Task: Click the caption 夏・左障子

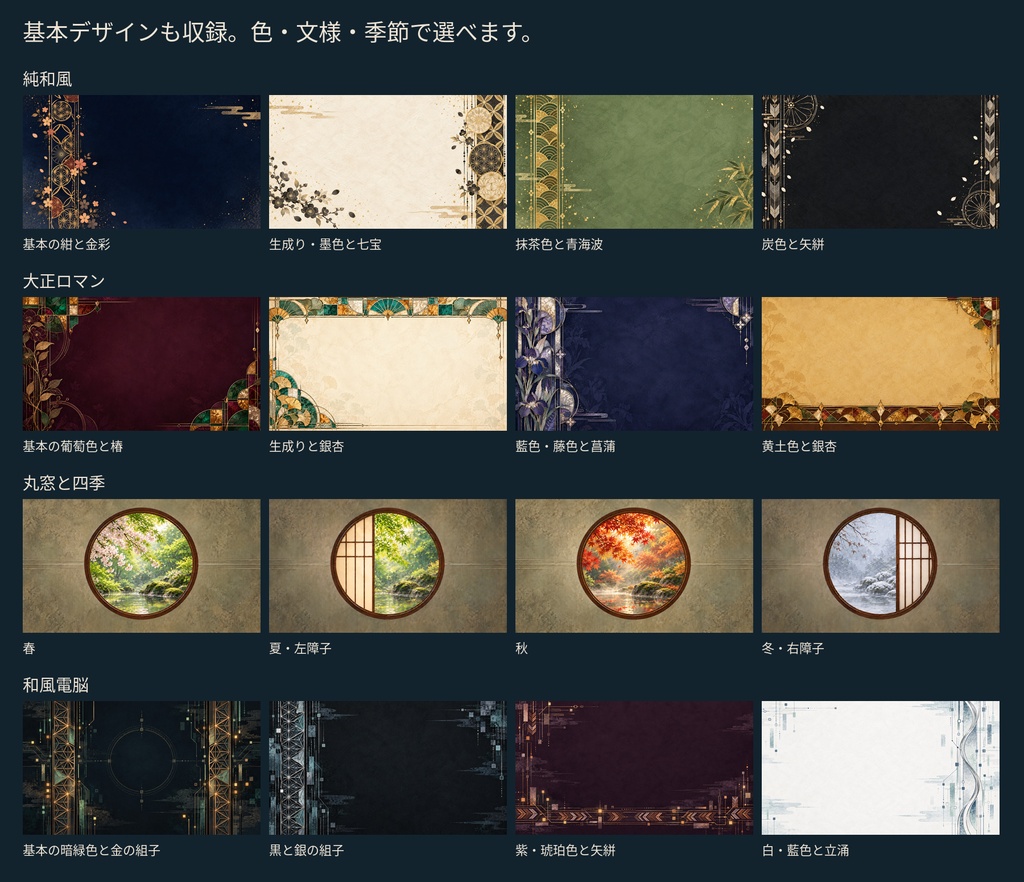Action: coord(300,648)
